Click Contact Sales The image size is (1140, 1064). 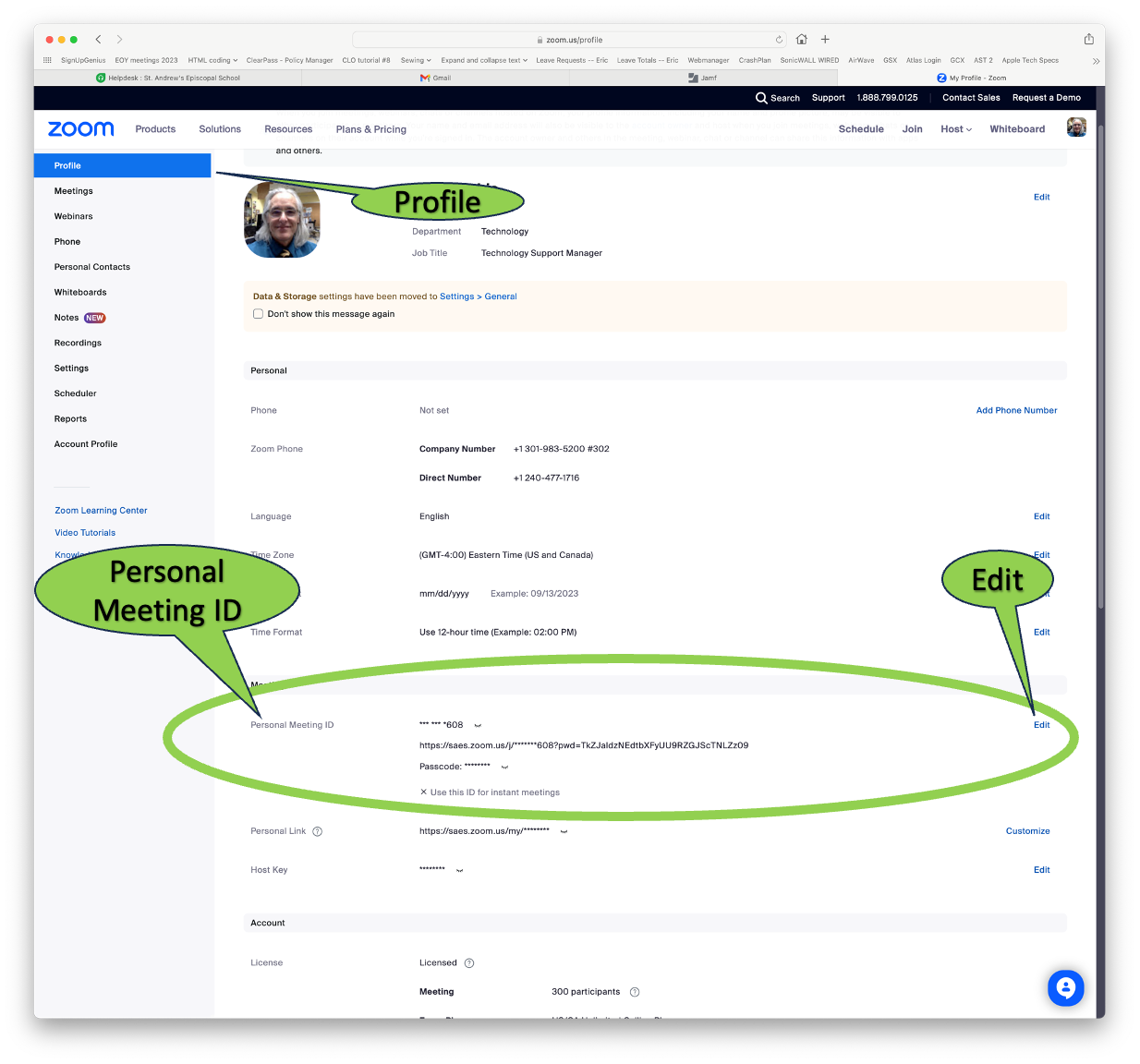971,98
